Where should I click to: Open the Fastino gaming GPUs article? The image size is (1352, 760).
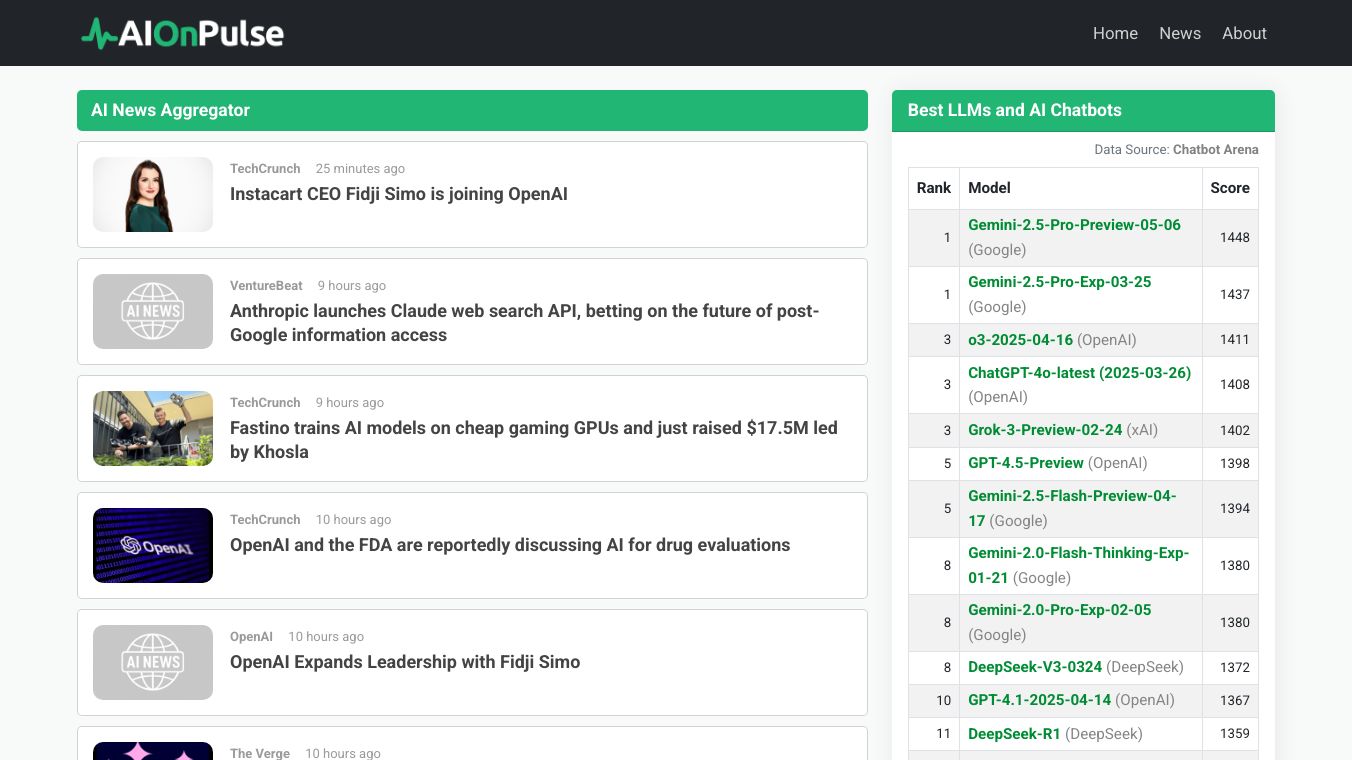pos(534,440)
